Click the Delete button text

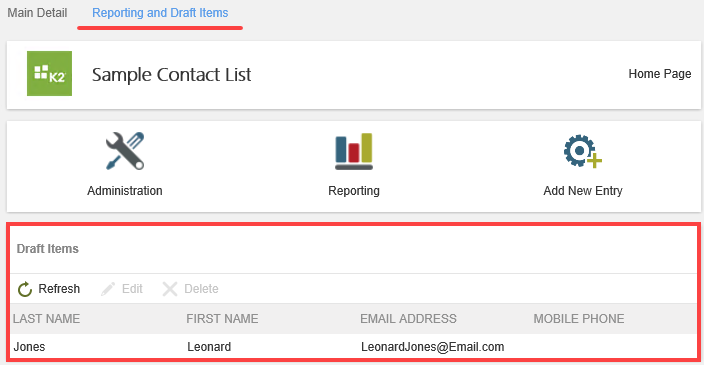coord(201,289)
